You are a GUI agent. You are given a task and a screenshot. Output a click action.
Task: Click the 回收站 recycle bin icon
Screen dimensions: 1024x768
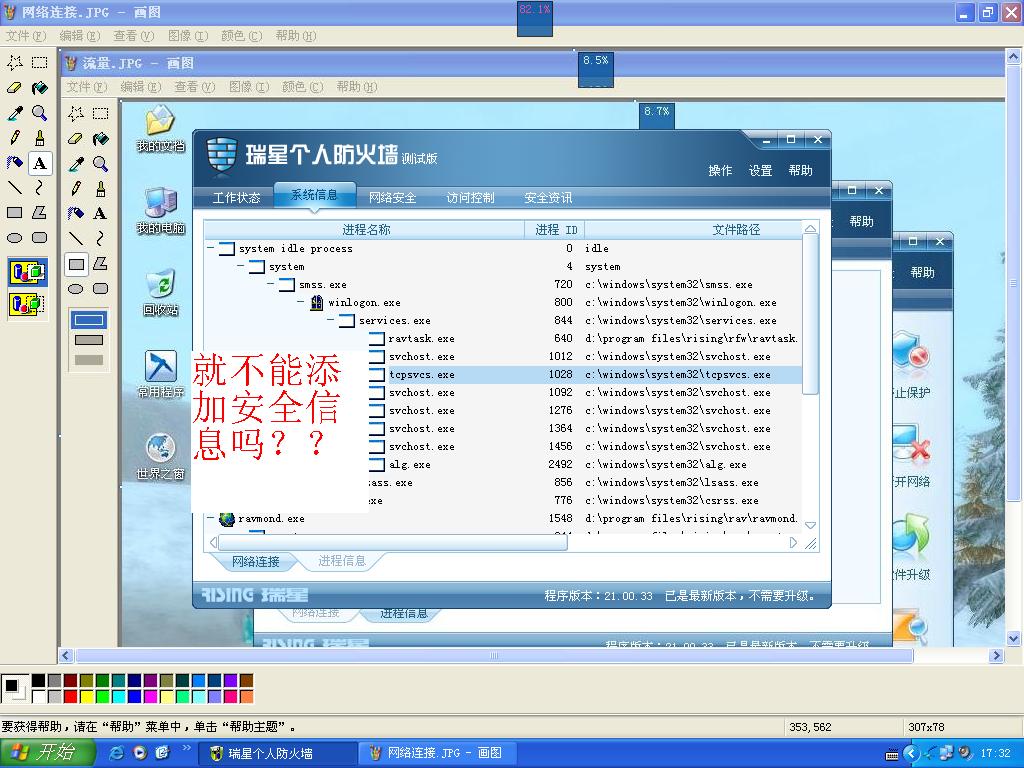tap(161, 293)
